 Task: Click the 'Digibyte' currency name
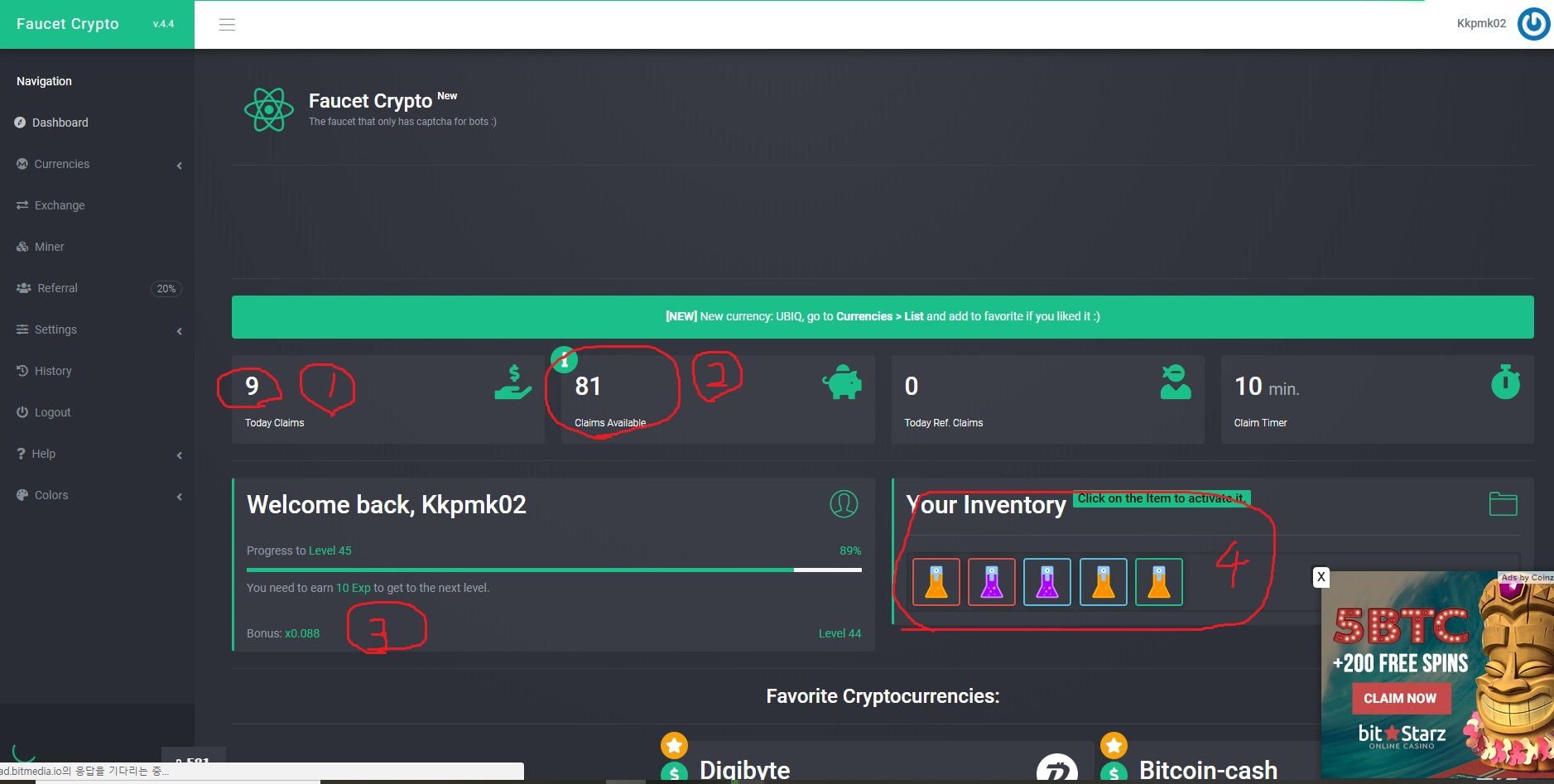pyautogui.click(x=745, y=771)
